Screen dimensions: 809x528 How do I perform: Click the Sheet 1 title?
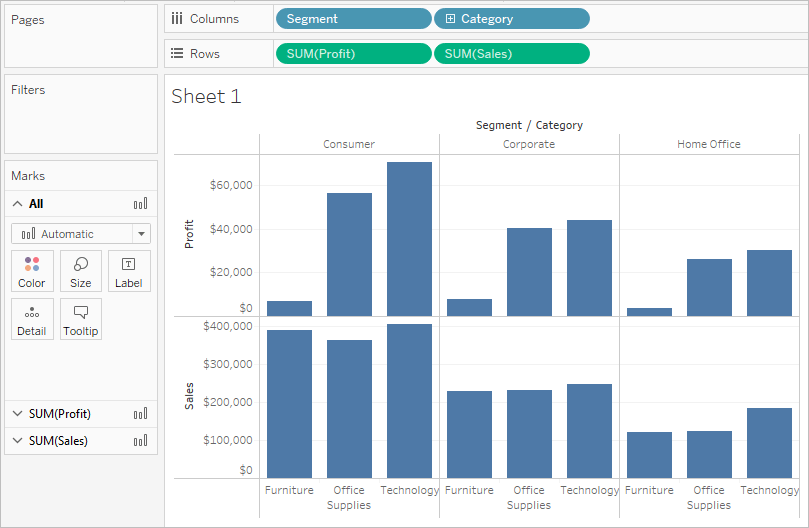tap(206, 97)
